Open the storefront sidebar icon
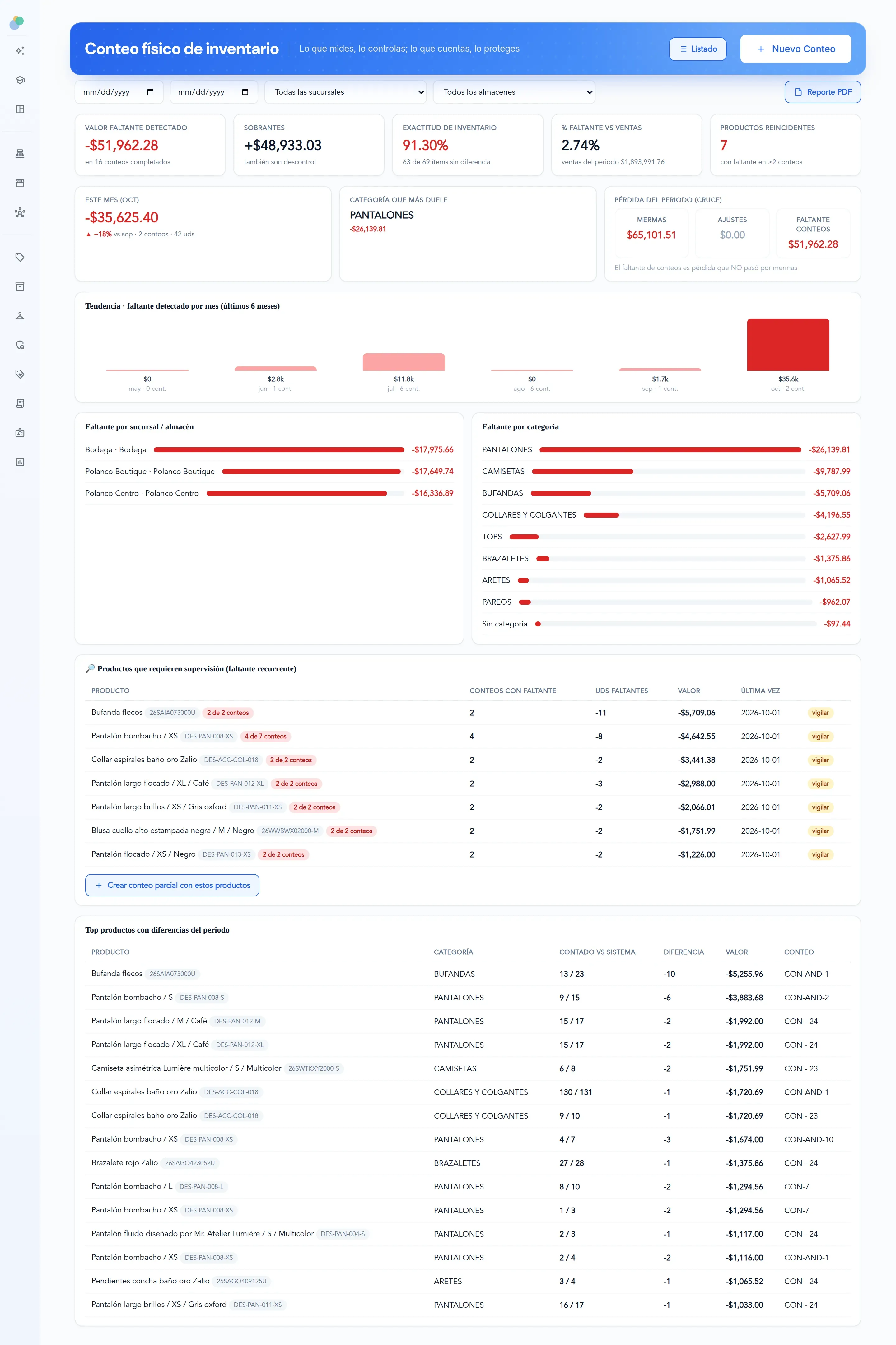The image size is (896, 1345). 20,184
